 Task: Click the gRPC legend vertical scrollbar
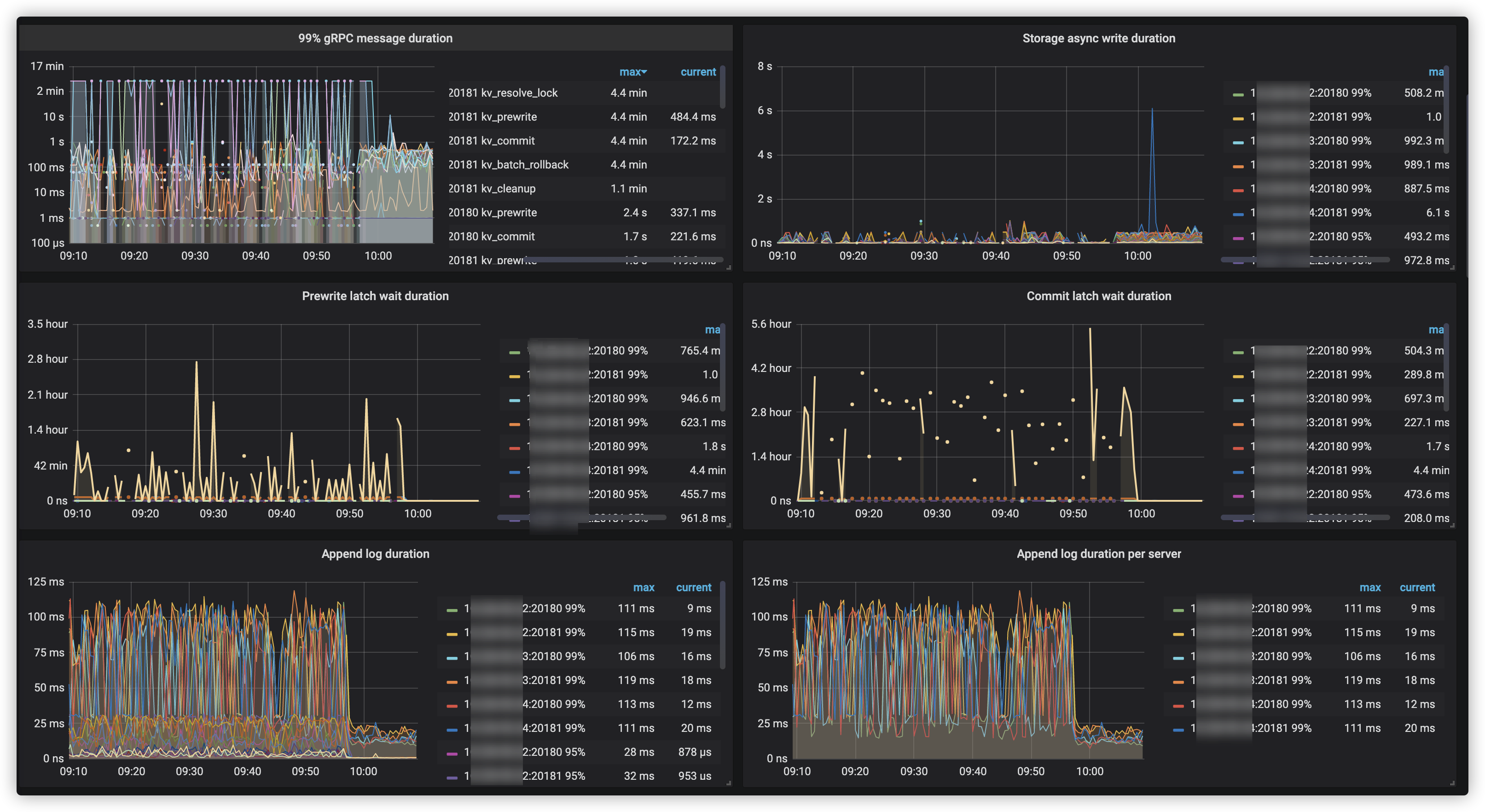[x=722, y=87]
